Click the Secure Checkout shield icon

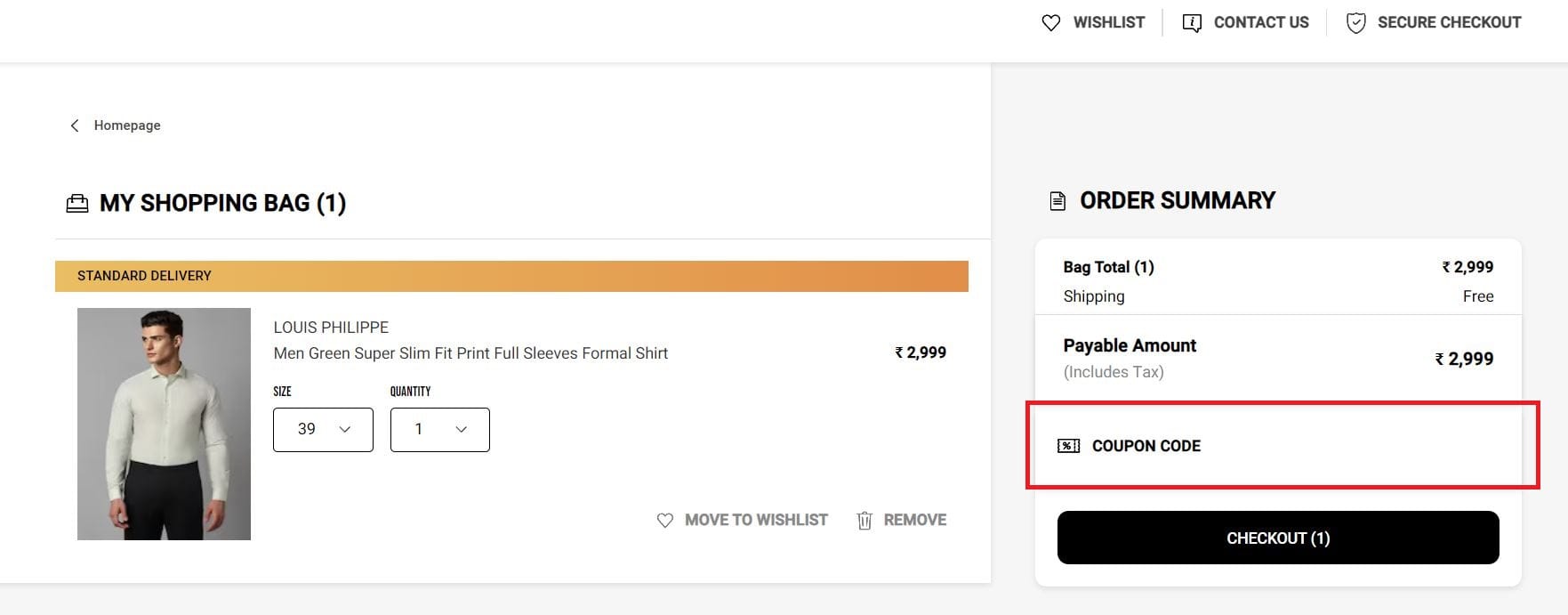click(x=1355, y=23)
